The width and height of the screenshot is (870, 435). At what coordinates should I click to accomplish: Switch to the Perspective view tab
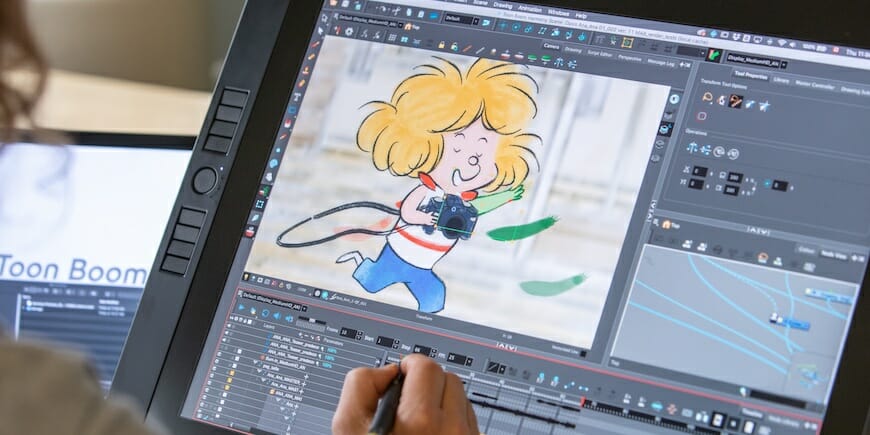pos(630,58)
